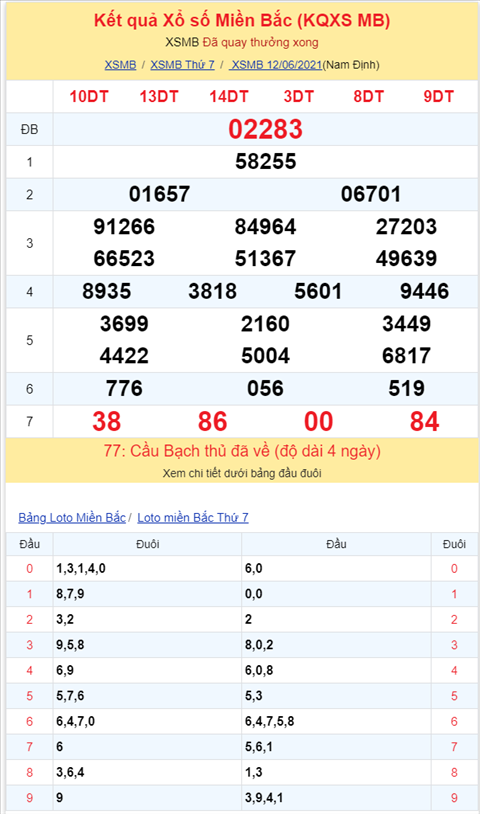
Task: Select fifth prize number 4422
Action: (x=124, y=356)
